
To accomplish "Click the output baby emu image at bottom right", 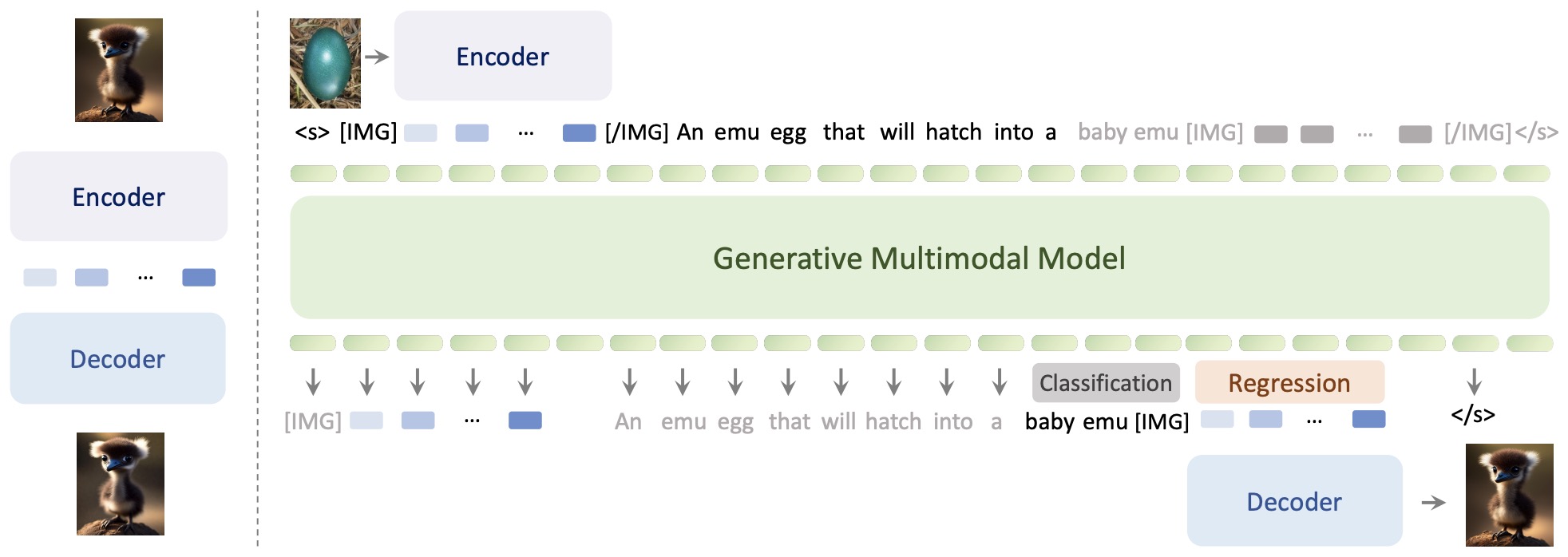I will [x=1509, y=495].
